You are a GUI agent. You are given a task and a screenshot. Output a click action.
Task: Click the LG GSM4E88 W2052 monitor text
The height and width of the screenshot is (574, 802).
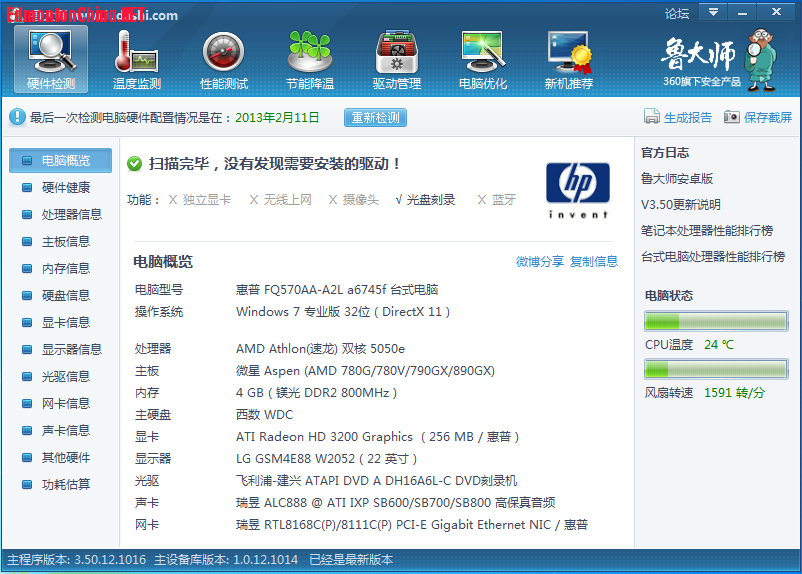click(x=326, y=459)
